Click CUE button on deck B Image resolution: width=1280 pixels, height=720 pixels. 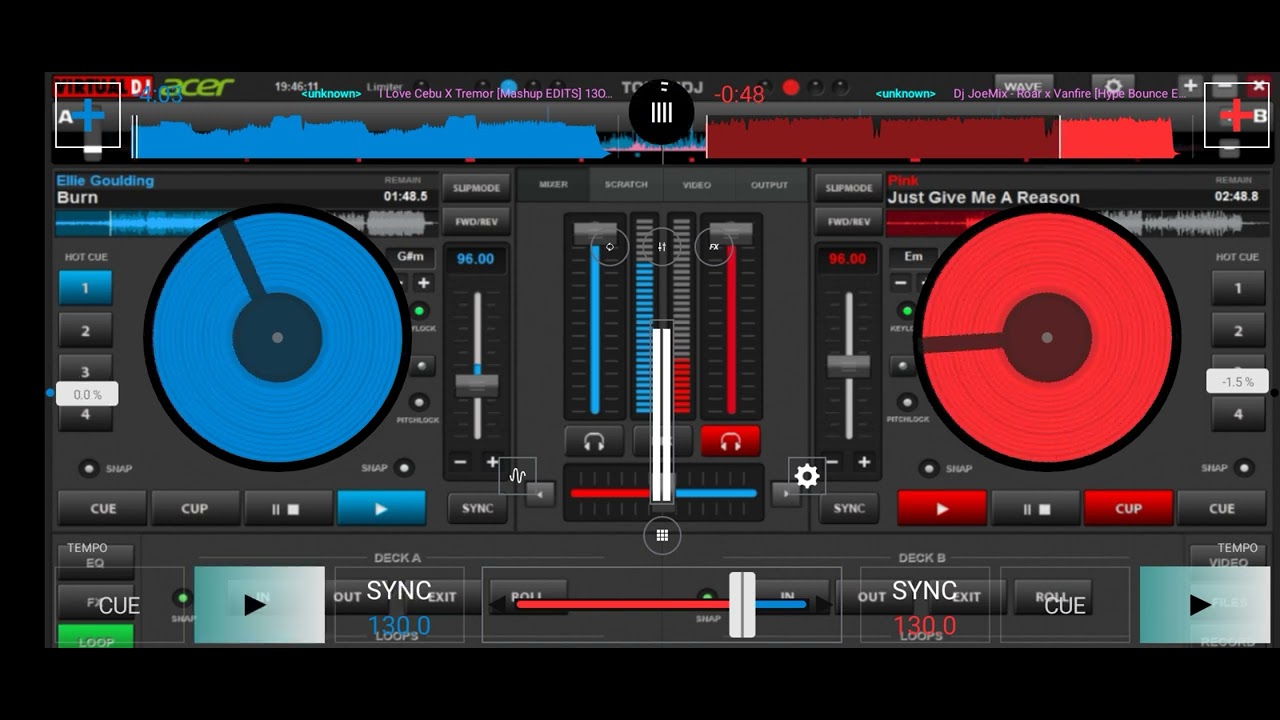point(1222,508)
